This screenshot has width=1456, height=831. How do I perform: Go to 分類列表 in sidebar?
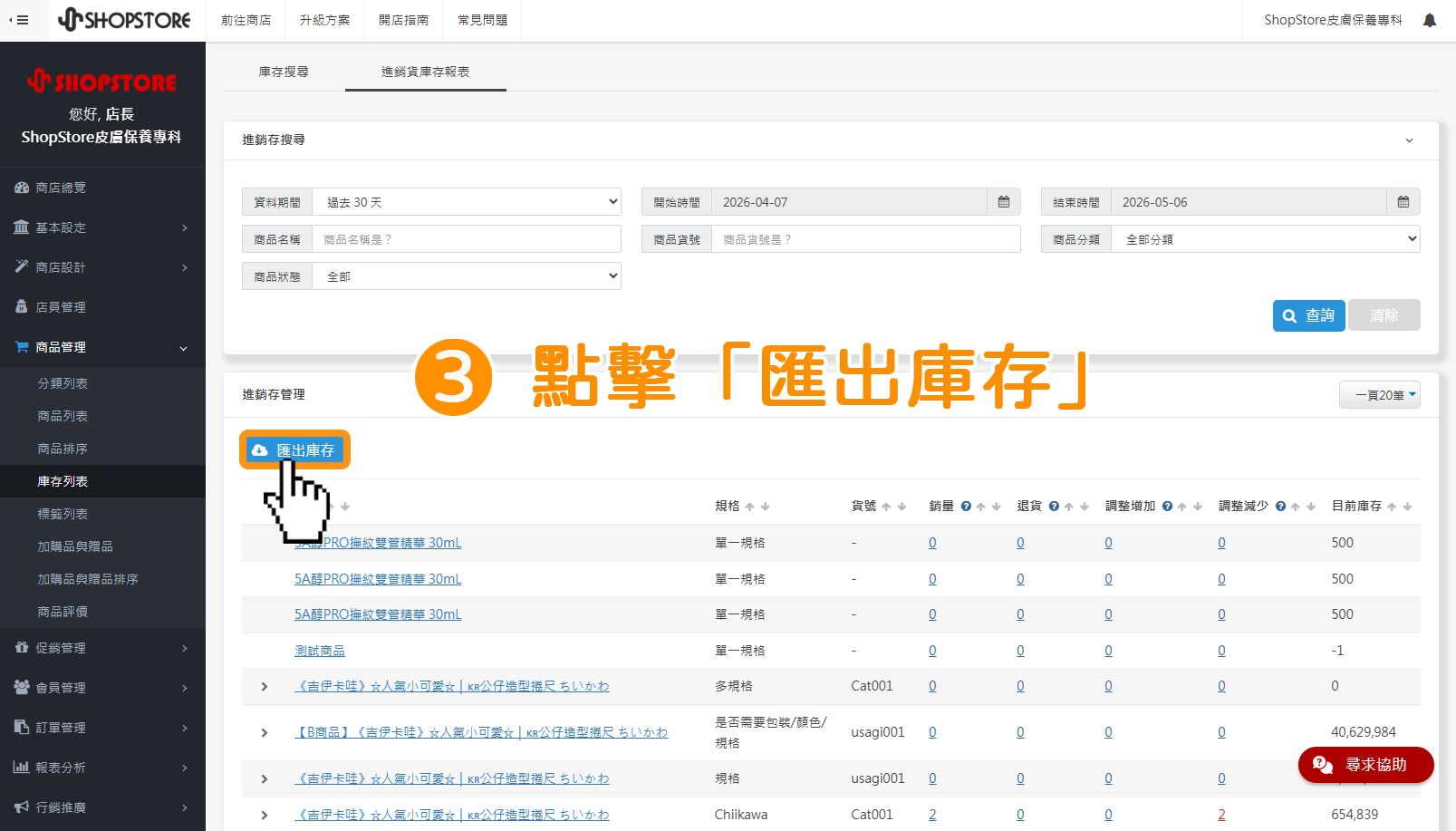point(102,383)
